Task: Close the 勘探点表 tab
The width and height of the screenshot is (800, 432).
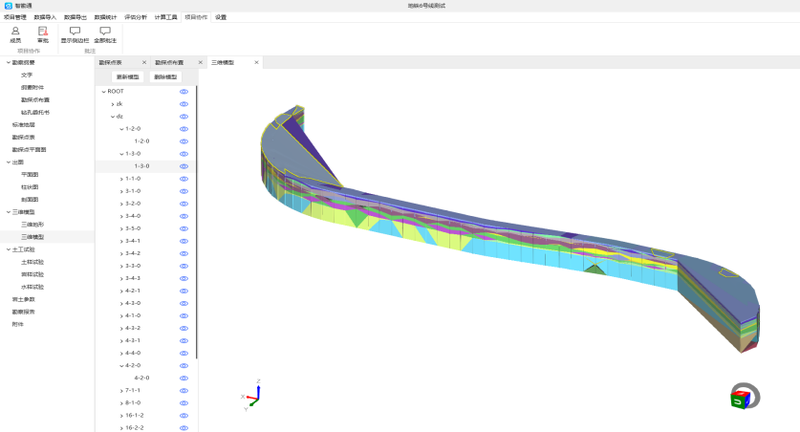Action: pos(144,62)
